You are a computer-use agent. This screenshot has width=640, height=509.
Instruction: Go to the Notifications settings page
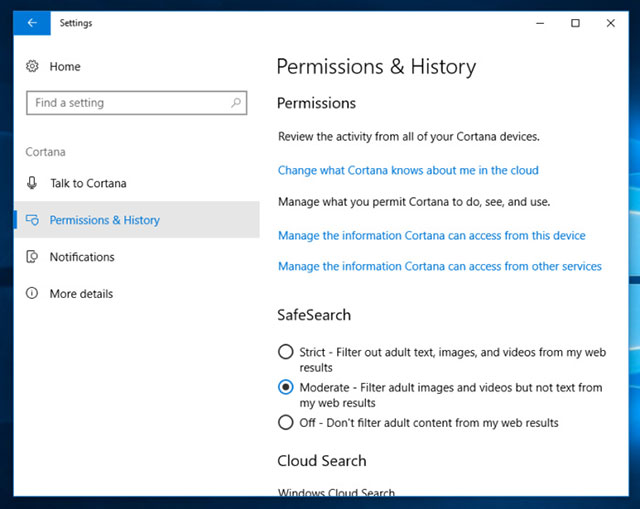82,257
